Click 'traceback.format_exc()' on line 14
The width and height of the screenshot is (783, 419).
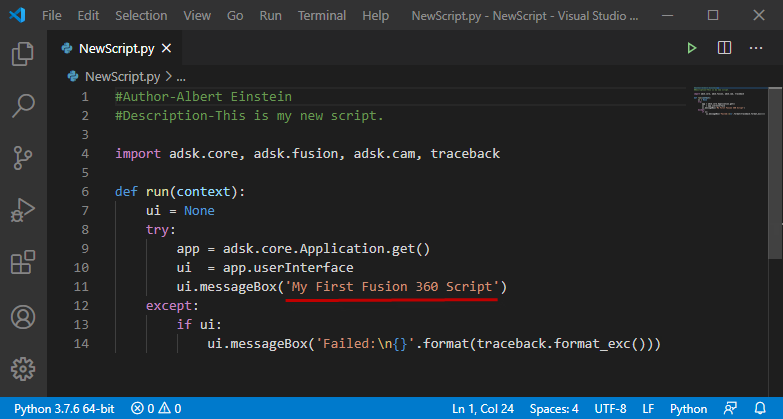(x=564, y=344)
